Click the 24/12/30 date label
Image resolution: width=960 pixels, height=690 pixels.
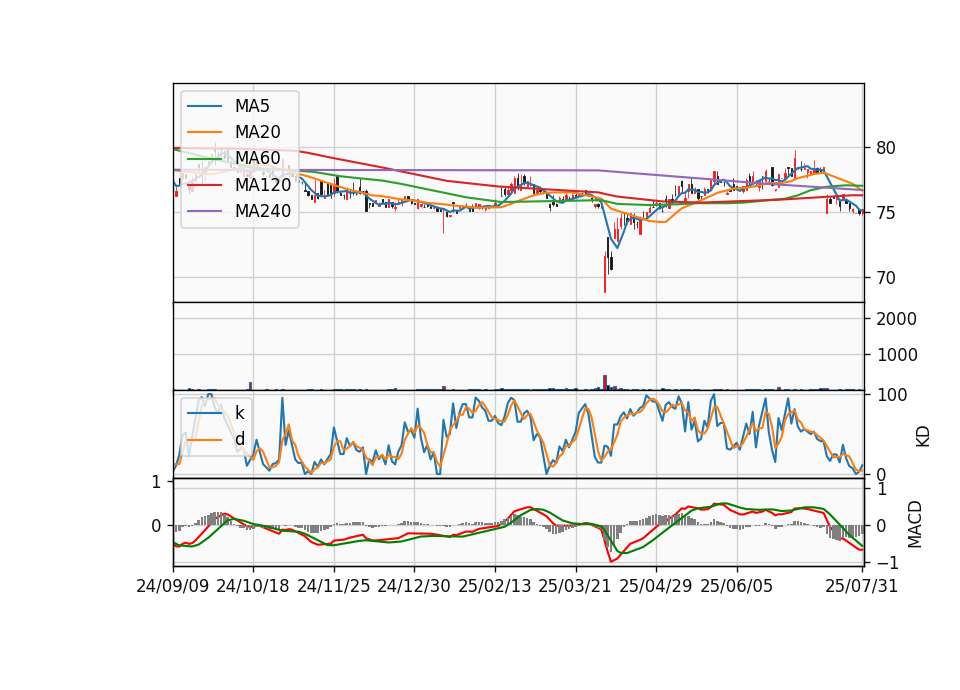tap(414, 586)
